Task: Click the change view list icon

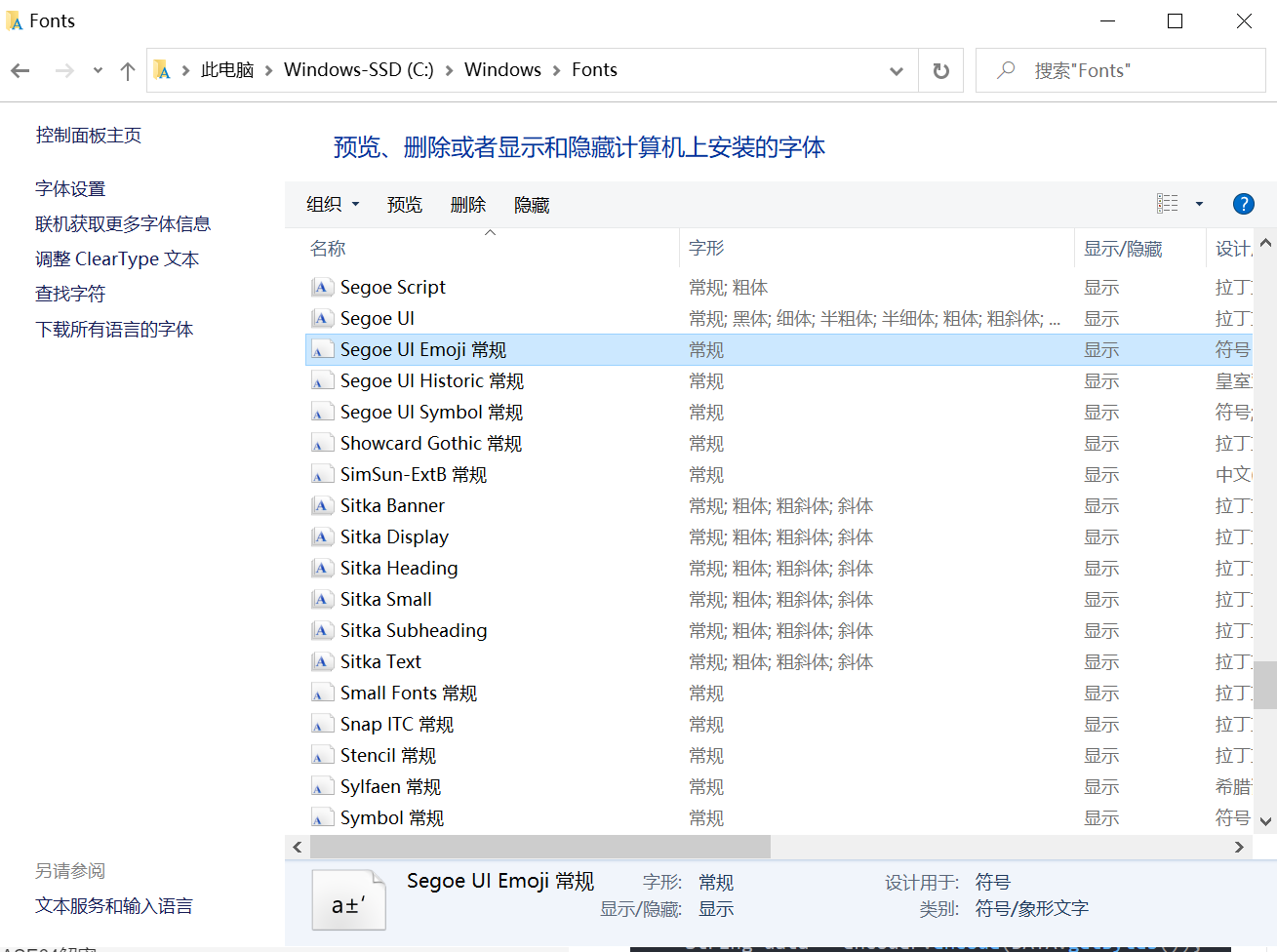Action: tap(1167, 203)
